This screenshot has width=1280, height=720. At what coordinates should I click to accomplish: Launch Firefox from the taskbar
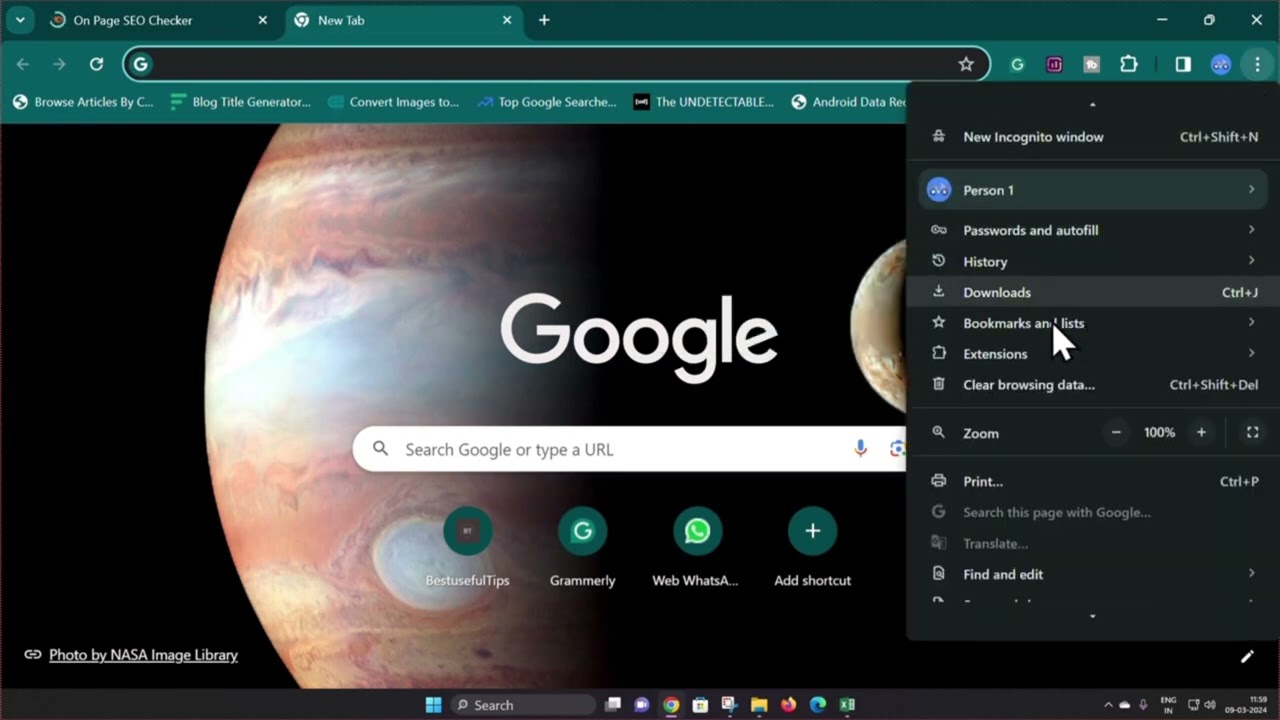point(788,705)
